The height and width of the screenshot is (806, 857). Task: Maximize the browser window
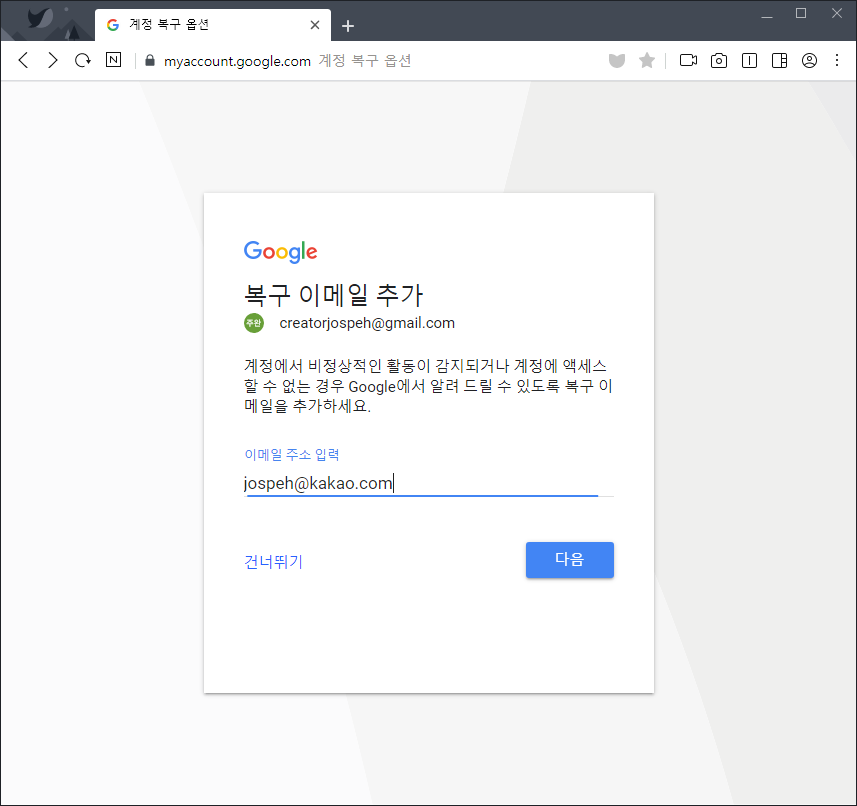pyautogui.click(x=801, y=13)
